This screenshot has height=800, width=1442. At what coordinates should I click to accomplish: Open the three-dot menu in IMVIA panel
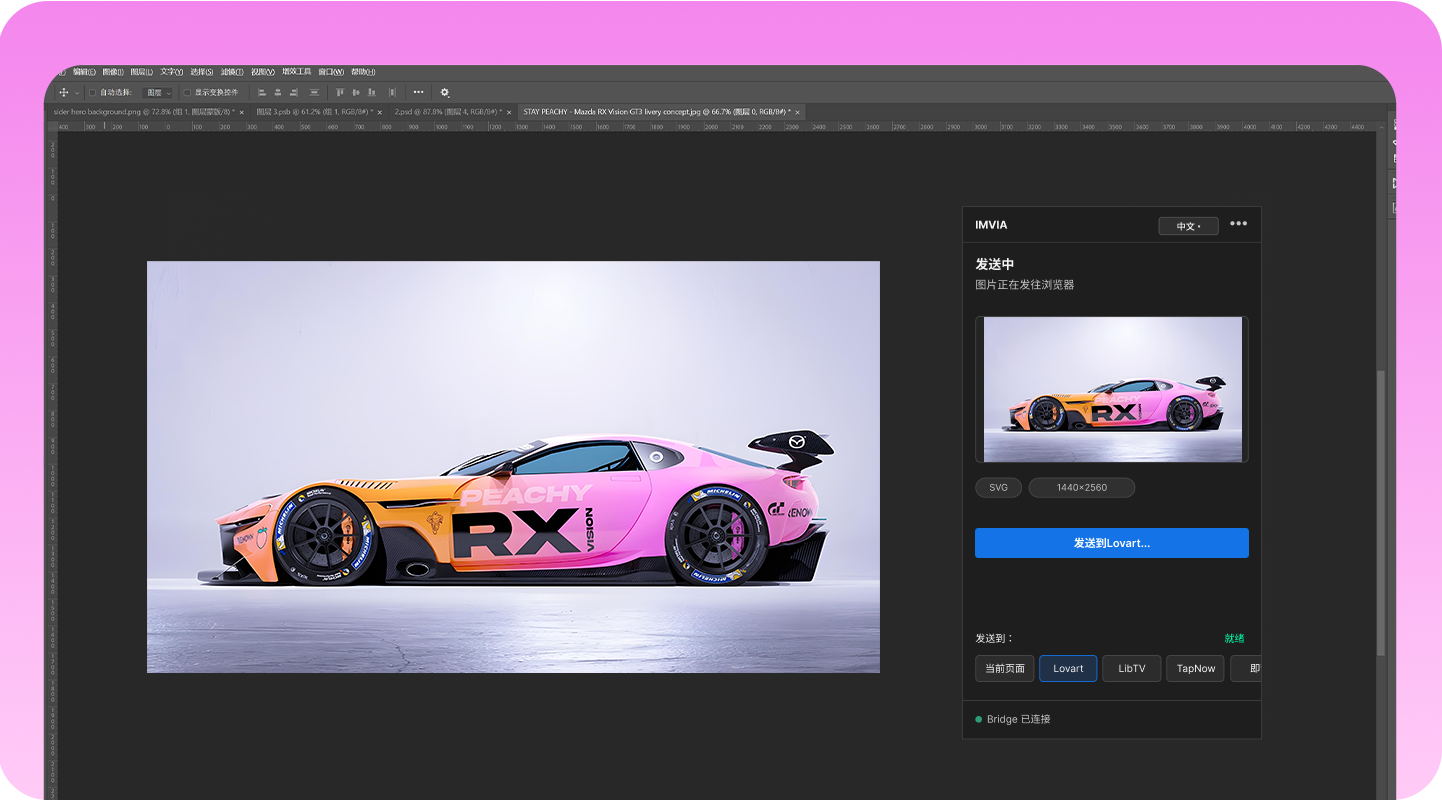(1238, 223)
